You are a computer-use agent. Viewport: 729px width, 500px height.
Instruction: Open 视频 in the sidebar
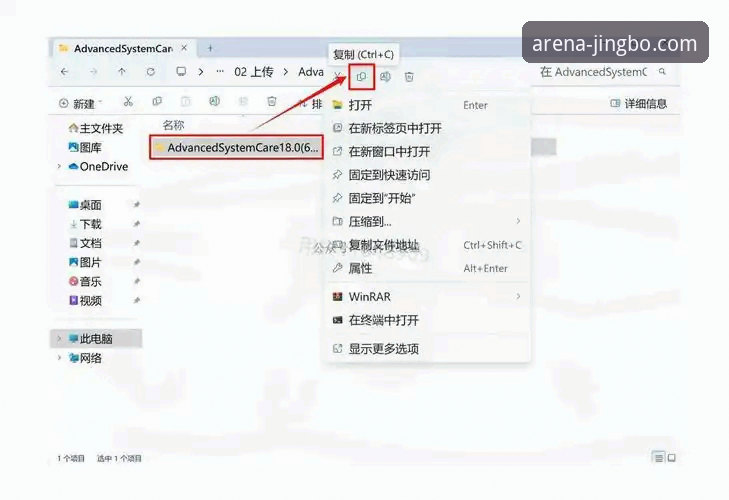(x=85, y=301)
